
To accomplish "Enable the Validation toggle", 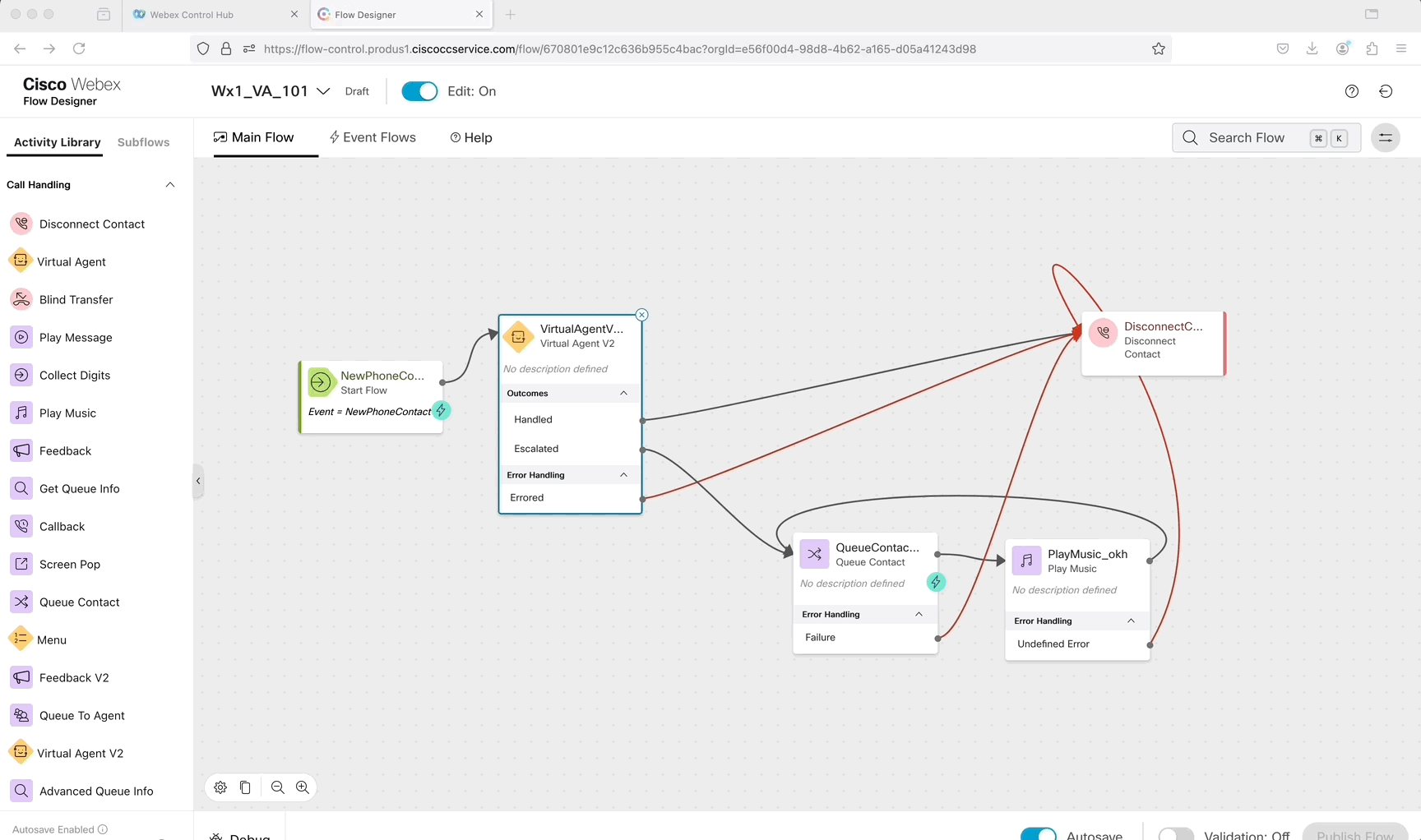I will point(1175,834).
